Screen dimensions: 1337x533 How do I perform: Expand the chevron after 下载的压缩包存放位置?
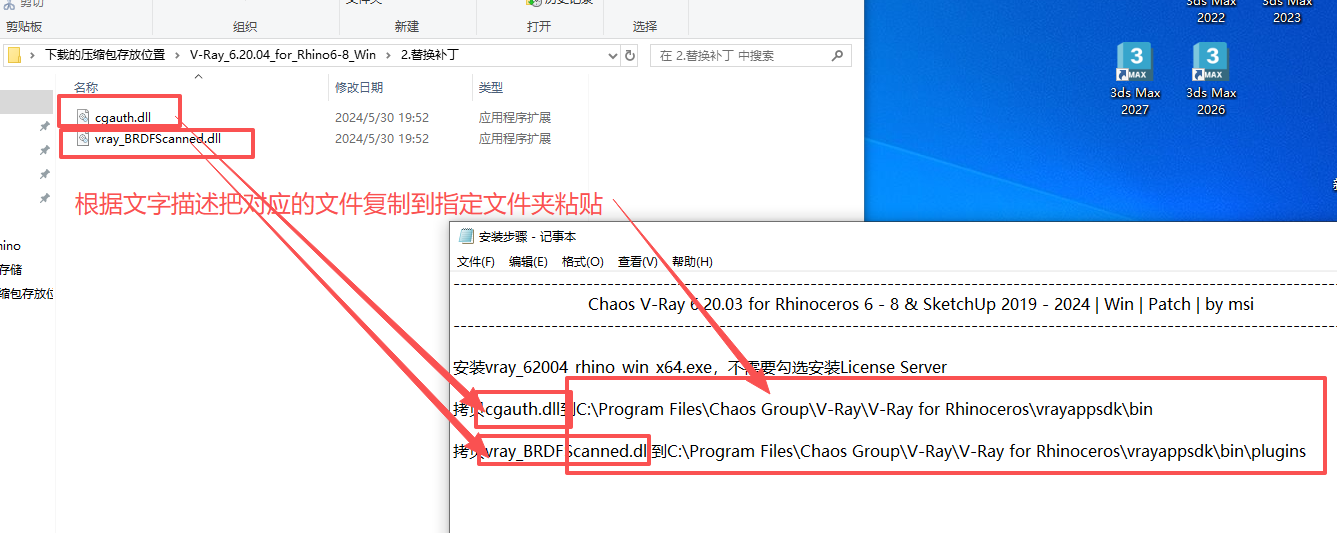coord(178,56)
